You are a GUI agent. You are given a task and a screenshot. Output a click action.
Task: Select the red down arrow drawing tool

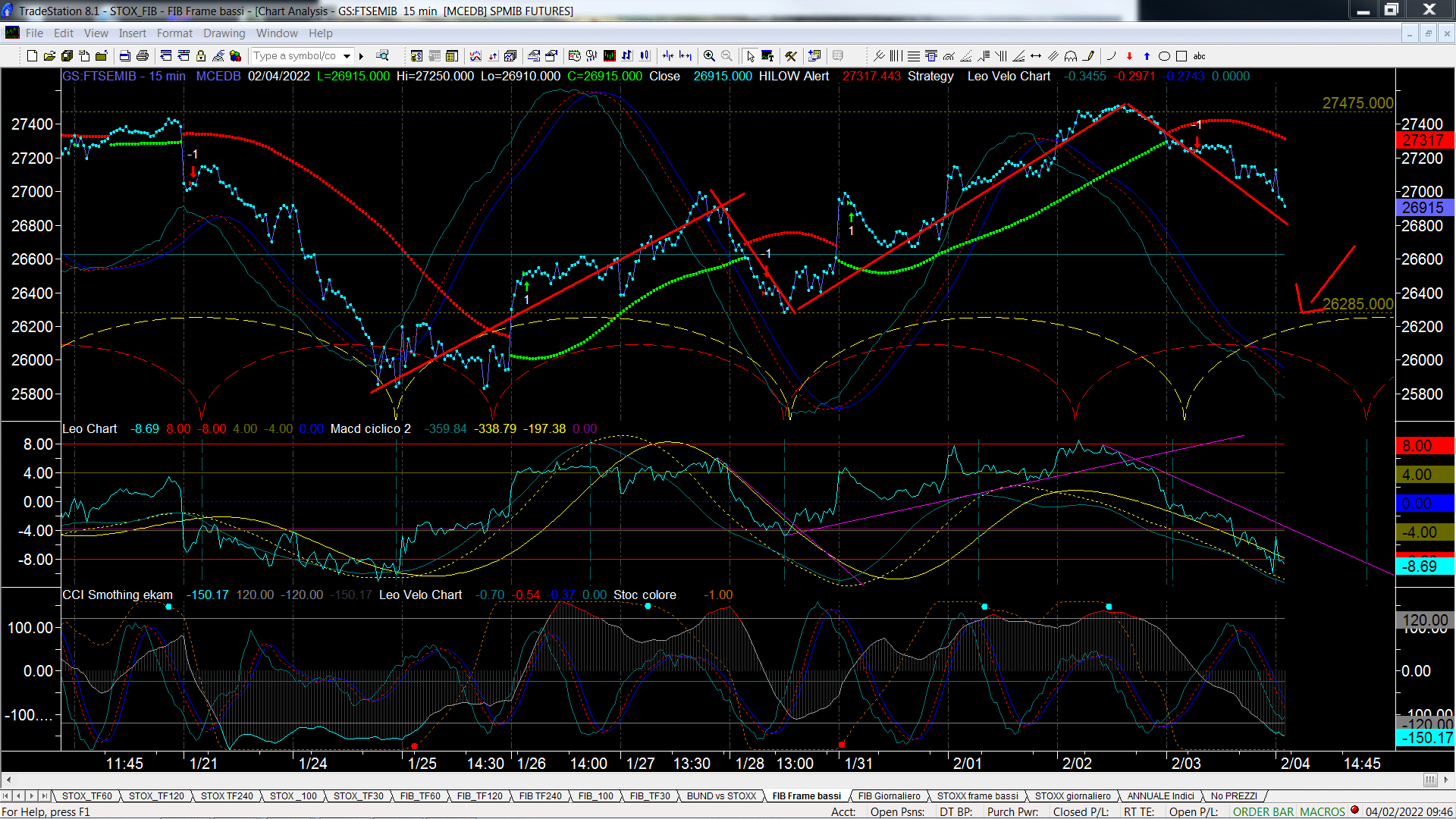click(1129, 56)
